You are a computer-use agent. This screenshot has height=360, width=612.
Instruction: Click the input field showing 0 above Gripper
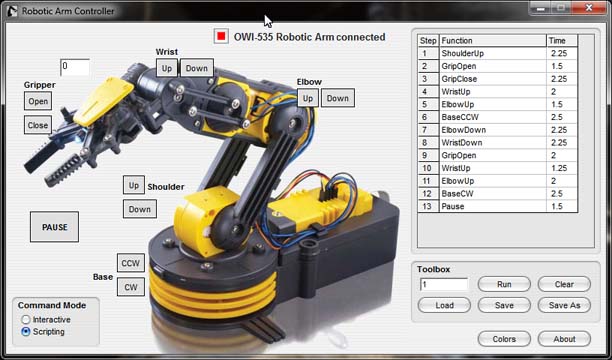75,67
